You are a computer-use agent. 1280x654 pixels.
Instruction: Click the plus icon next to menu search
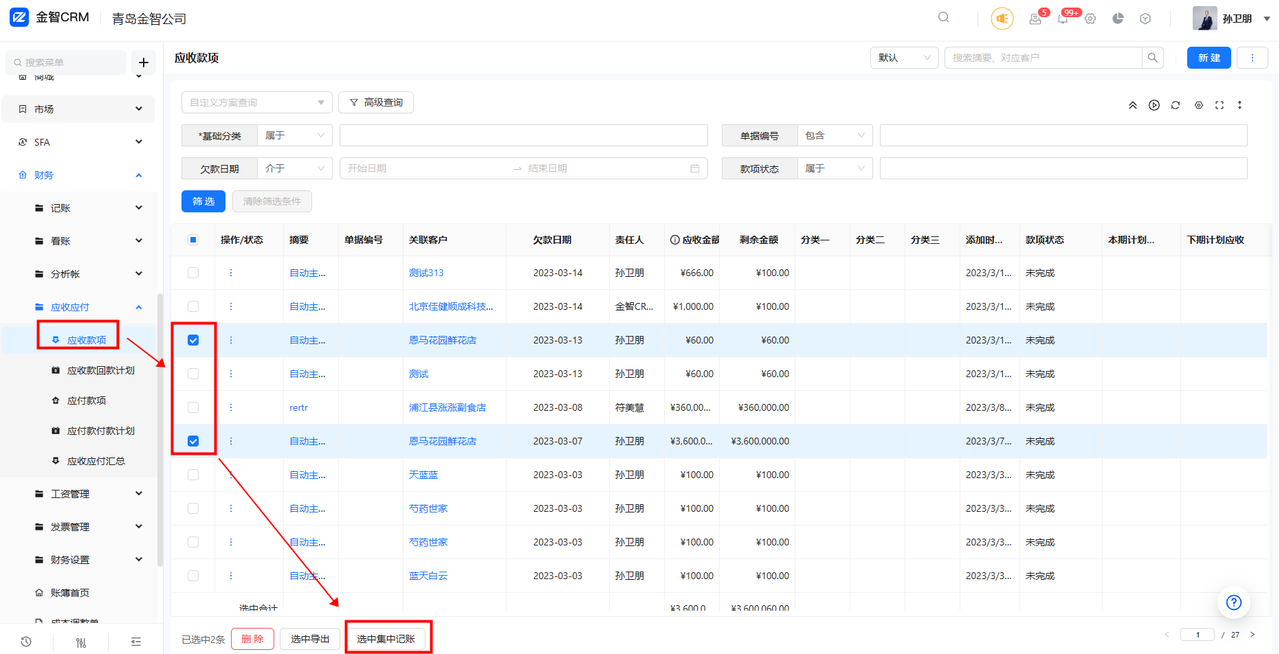tap(143, 62)
